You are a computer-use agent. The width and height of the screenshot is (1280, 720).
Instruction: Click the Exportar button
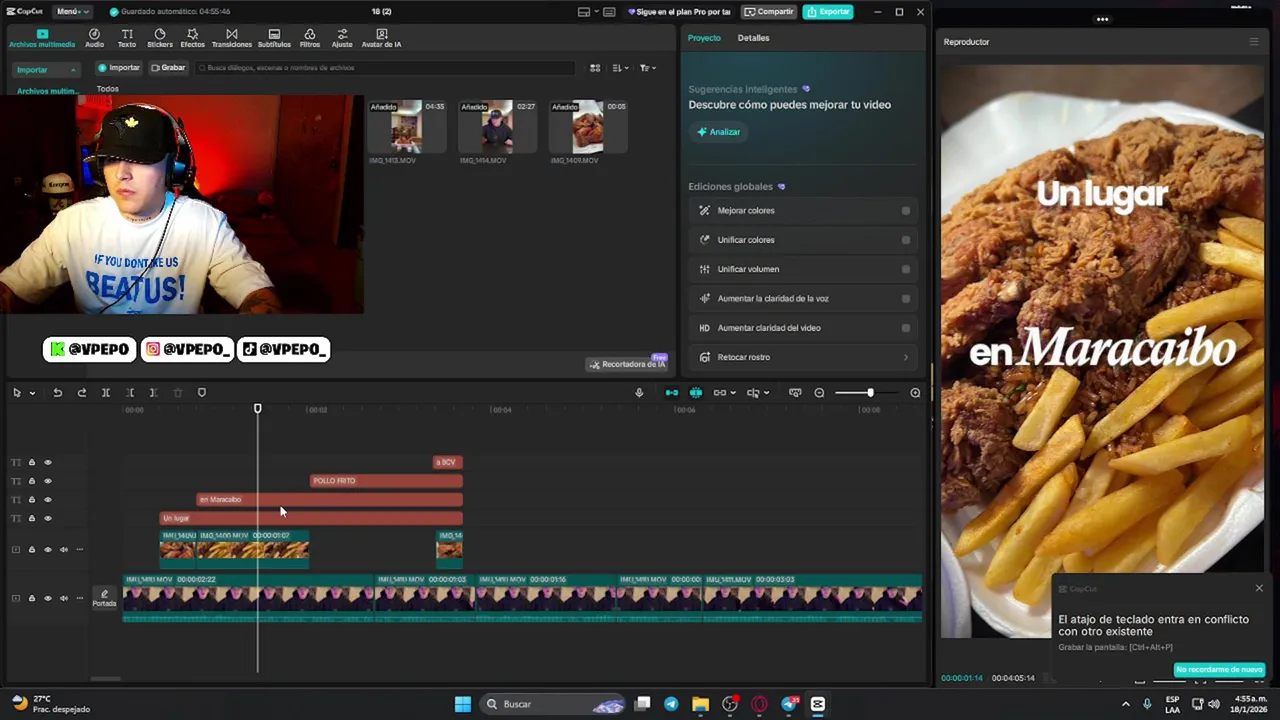pyautogui.click(x=828, y=12)
